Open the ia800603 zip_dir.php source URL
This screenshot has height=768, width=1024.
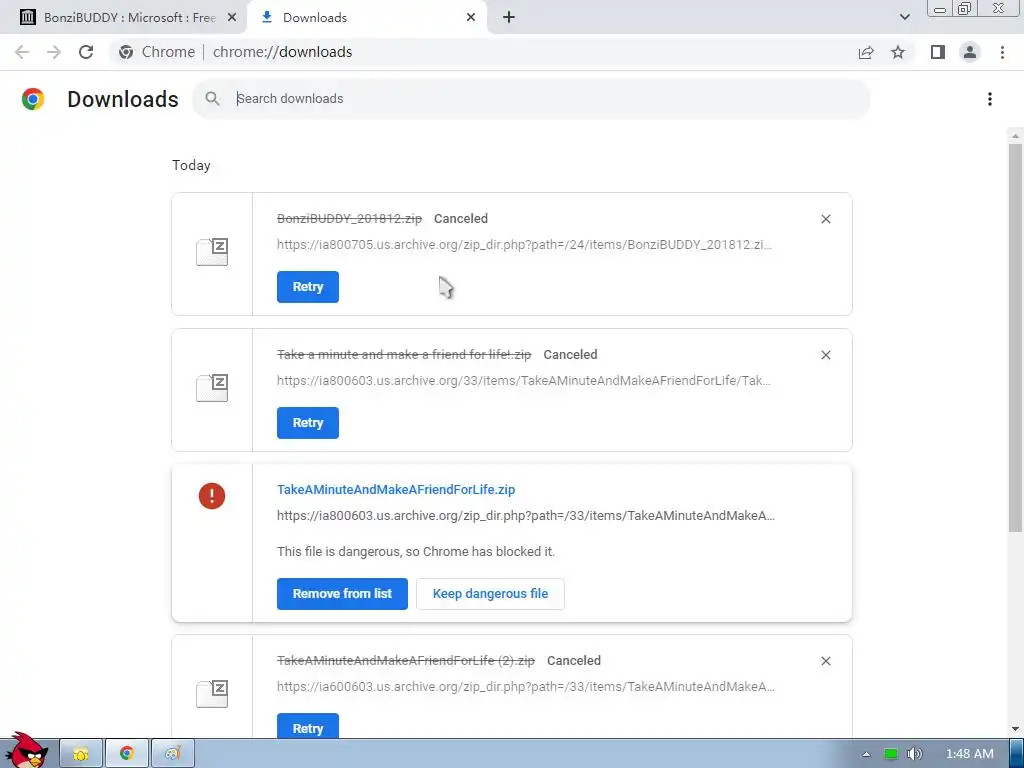tap(526, 516)
